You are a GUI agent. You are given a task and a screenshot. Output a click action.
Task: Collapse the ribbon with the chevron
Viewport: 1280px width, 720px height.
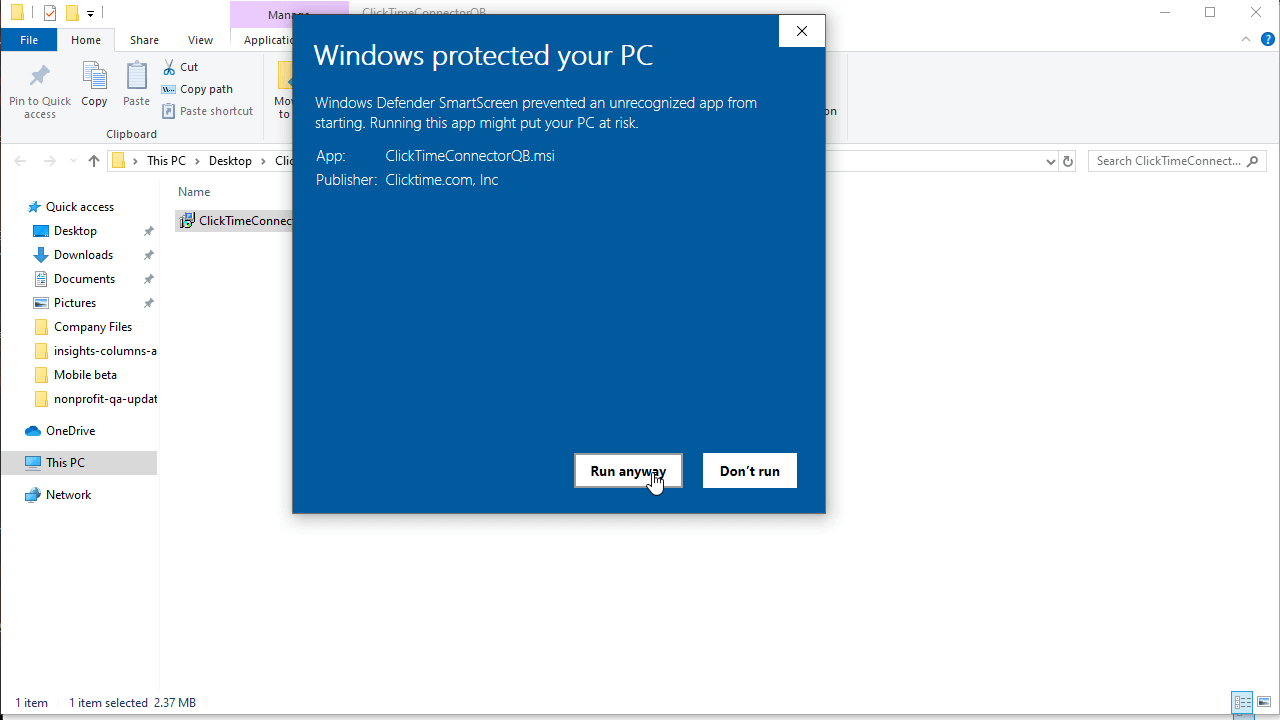click(1246, 40)
